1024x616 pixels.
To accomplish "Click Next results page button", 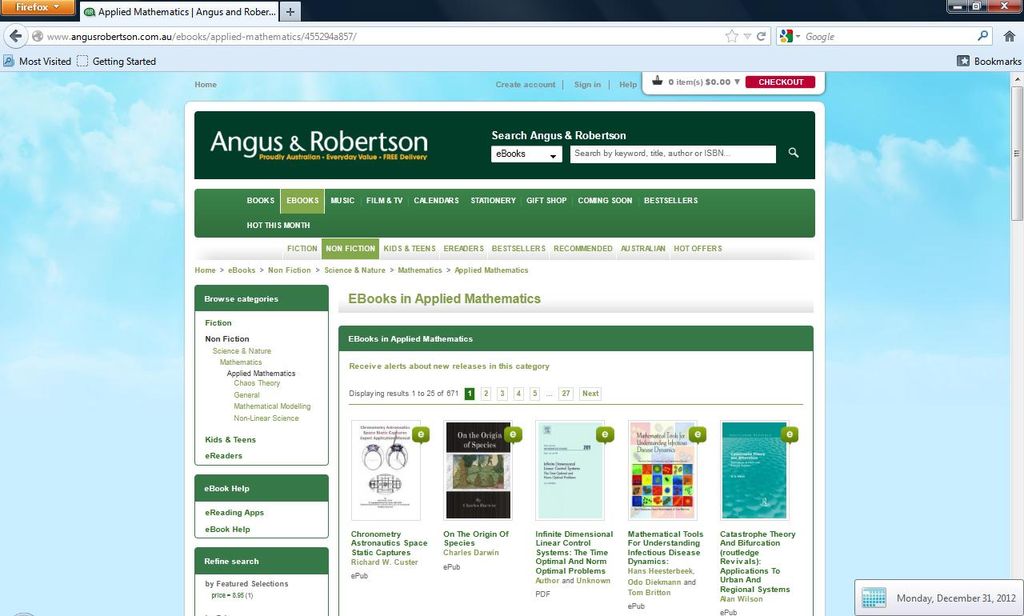I will pos(590,393).
